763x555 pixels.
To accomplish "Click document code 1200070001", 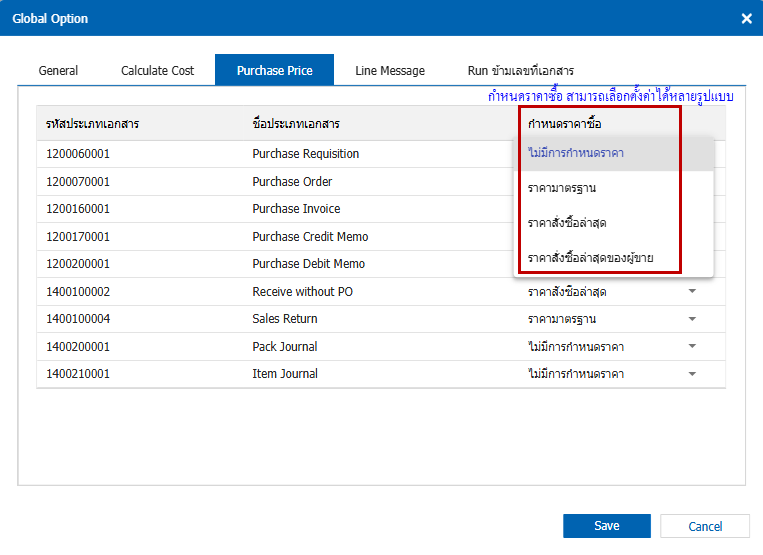I will (78, 182).
